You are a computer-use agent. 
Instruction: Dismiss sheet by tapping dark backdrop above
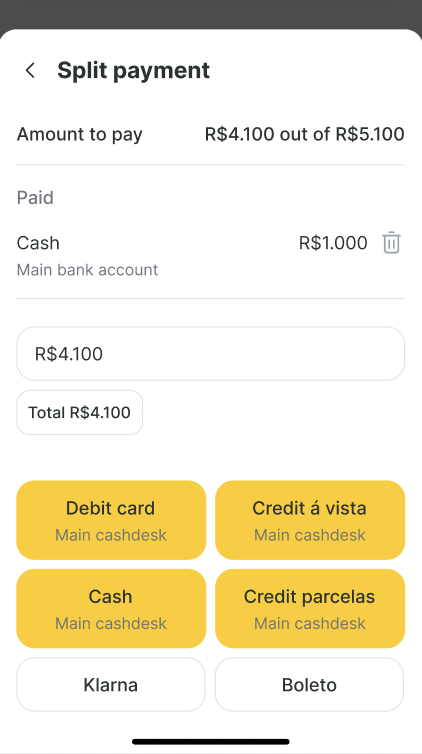211,13
